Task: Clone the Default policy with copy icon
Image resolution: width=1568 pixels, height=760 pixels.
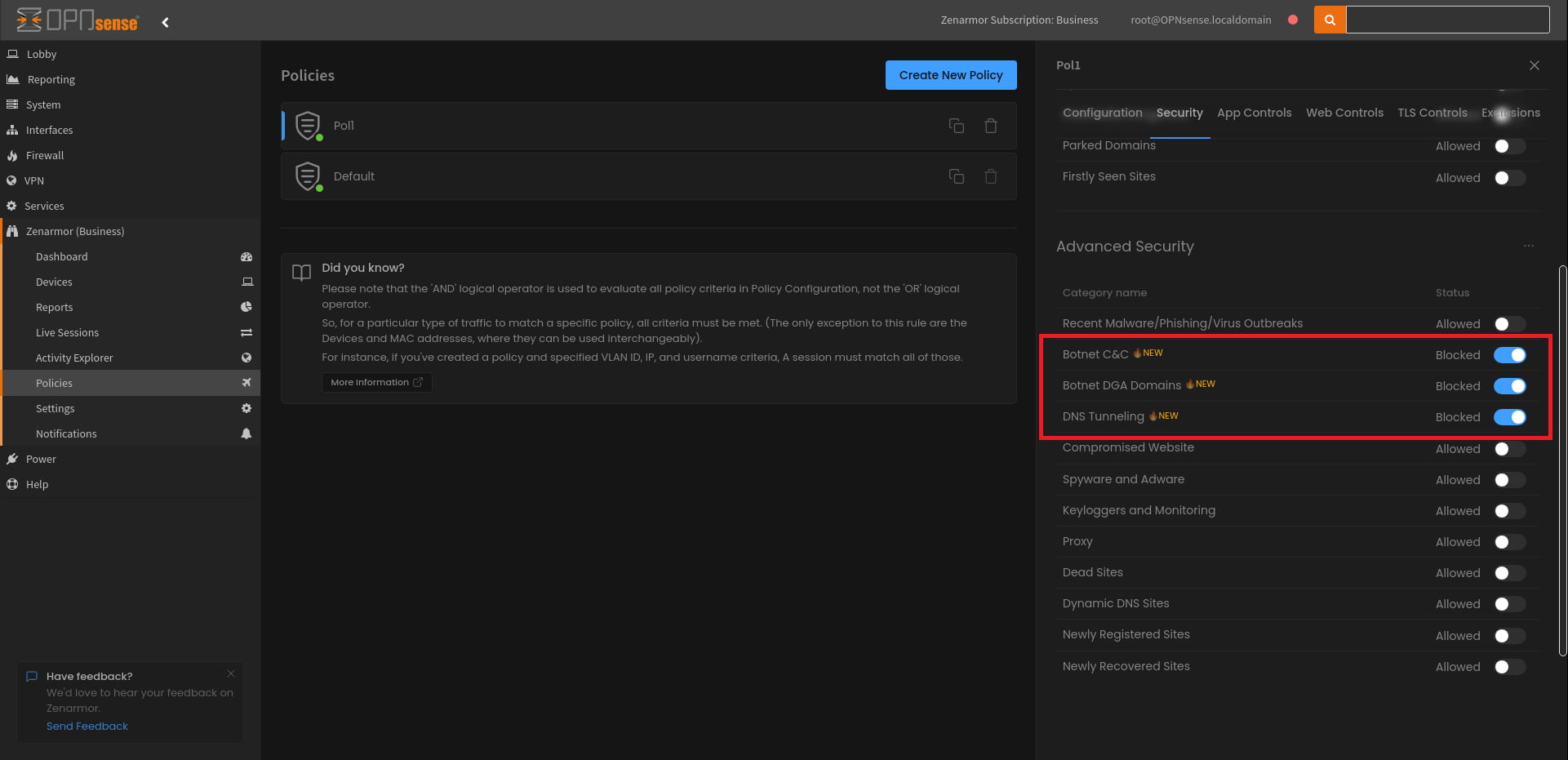Action: (957, 176)
